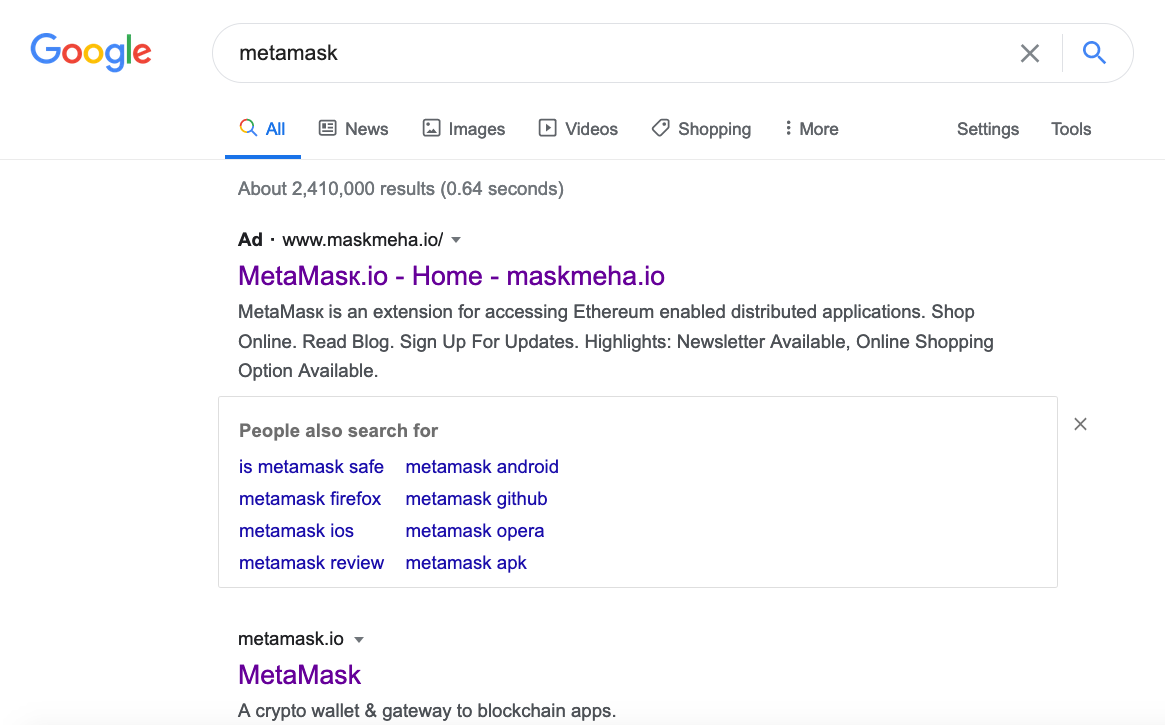1165x725 pixels.
Task: Open the Settings menu
Action: [x=987, y=129]
